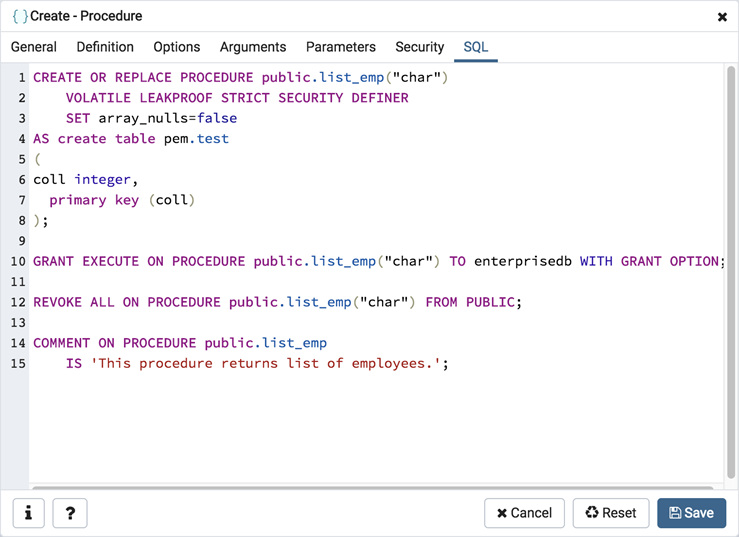Open help with the question mark button

(70, 513)
